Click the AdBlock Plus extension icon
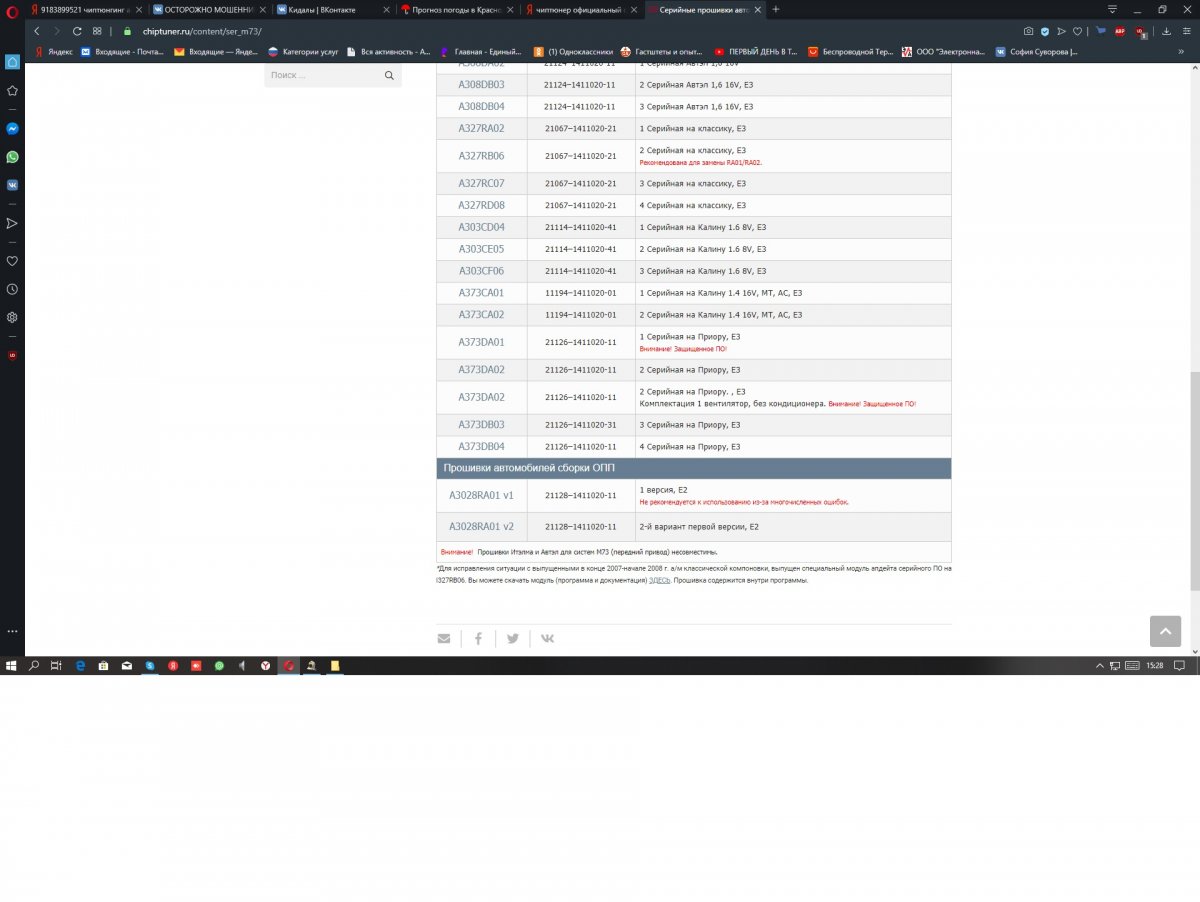The height and width of the screenshot is (902, 1200). click(1120, 31)
